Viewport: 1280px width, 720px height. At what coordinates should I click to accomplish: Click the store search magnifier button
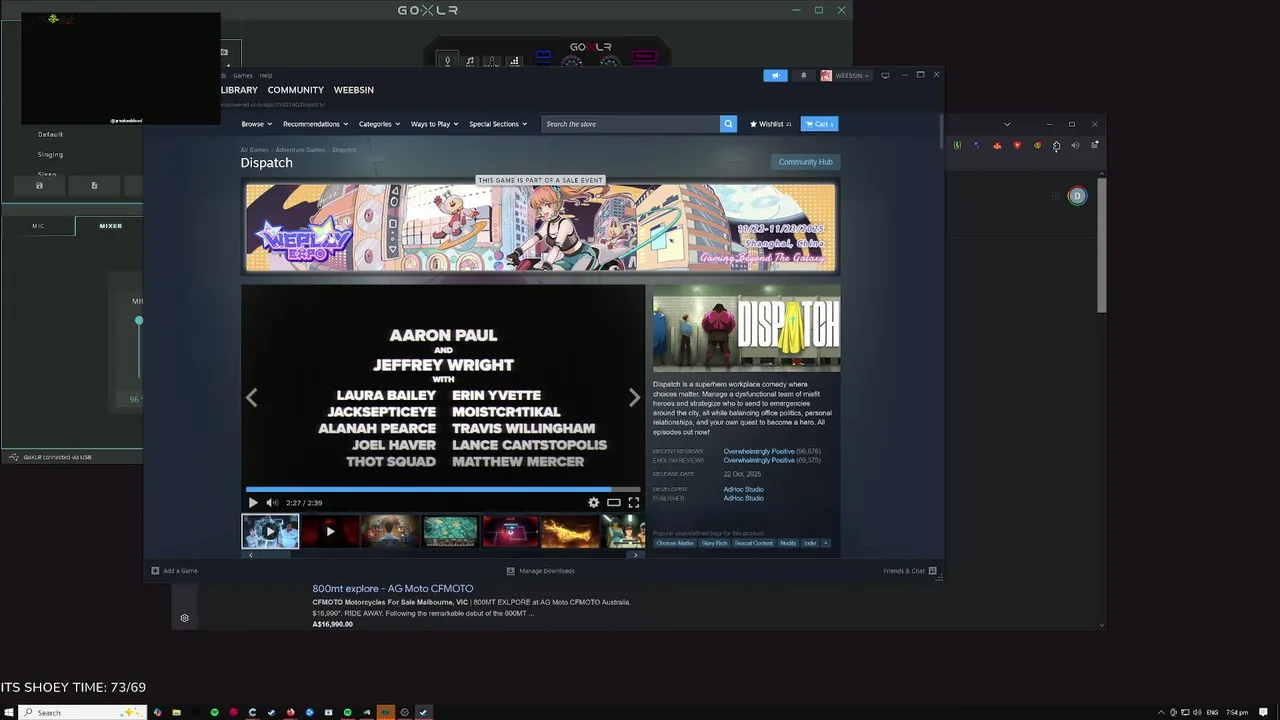pyautogui.click(x=728, y=124)
